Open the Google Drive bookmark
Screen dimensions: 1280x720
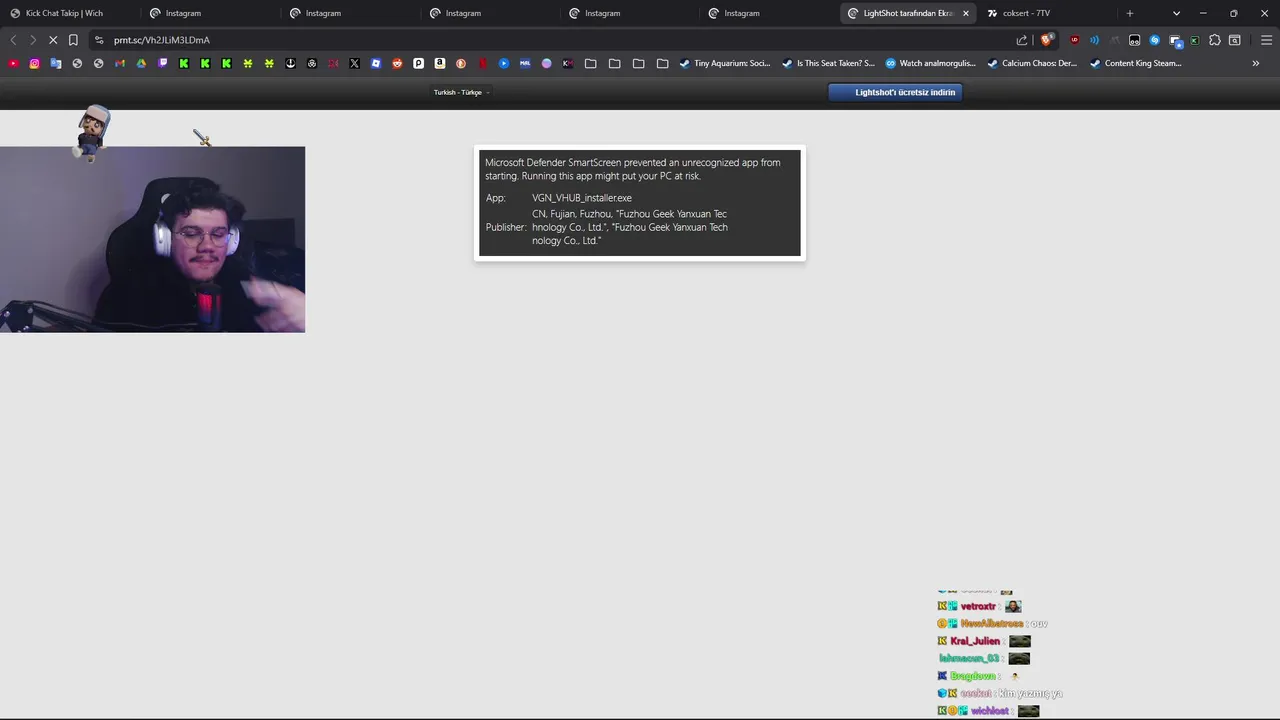pos(141,63)
